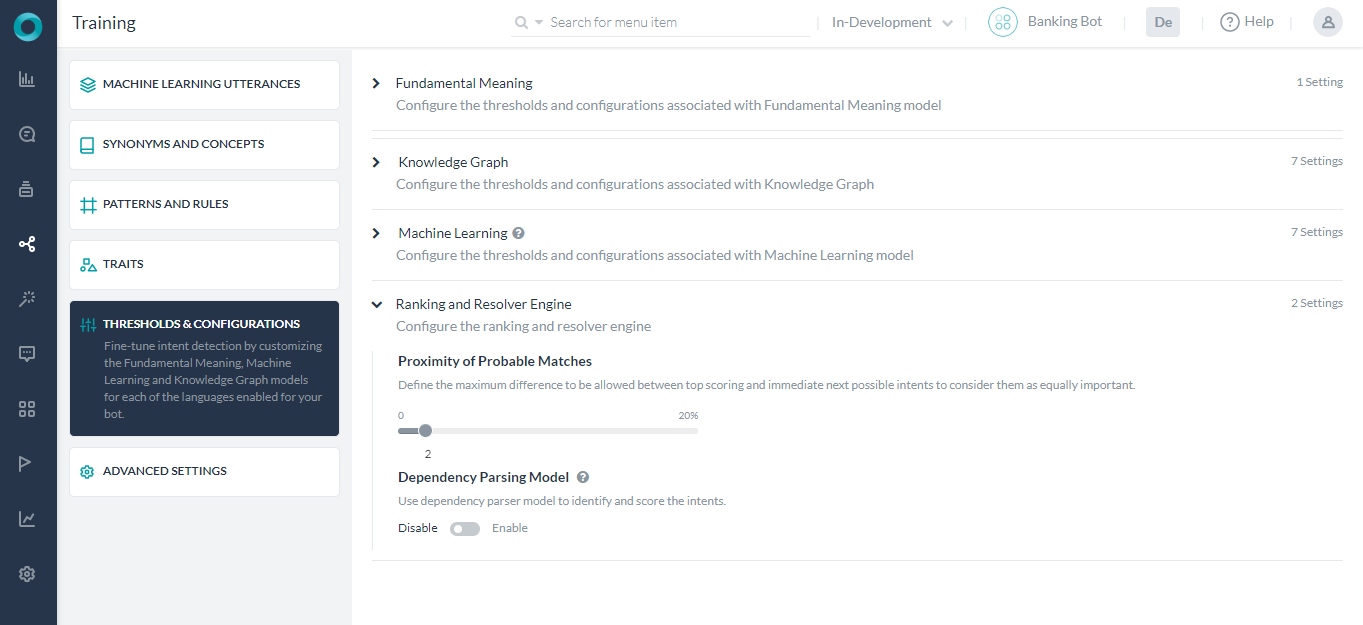Image resolution: width=1363 pixels, height=625 pixels.
Task: Click the 2 Settings count text
Action: point(1317,303)
